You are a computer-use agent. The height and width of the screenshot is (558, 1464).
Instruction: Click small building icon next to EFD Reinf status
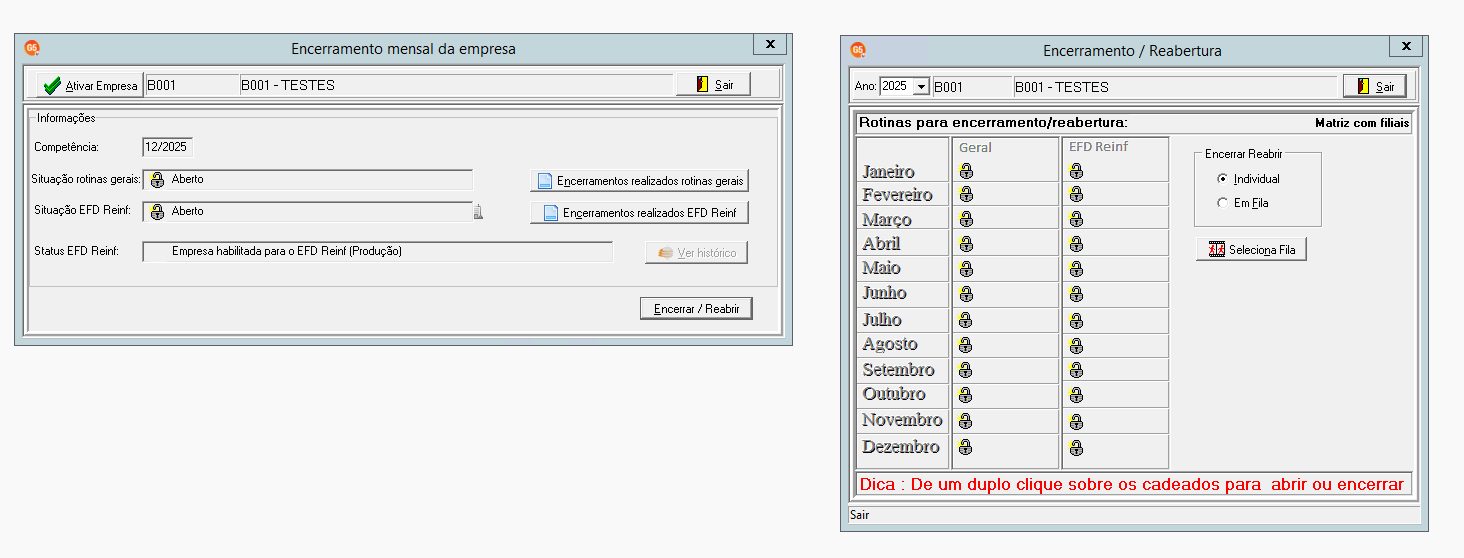(x=478, y=211)
